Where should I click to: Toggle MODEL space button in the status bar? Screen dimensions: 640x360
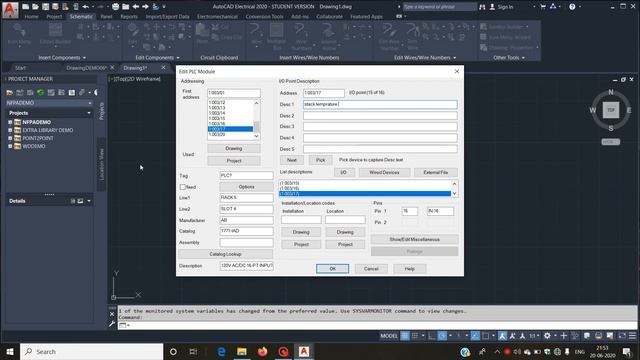389,336
